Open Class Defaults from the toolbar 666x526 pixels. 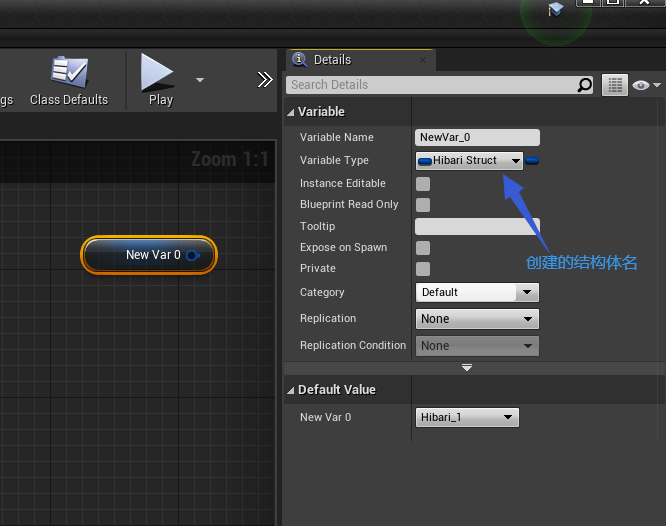point(69,81)
